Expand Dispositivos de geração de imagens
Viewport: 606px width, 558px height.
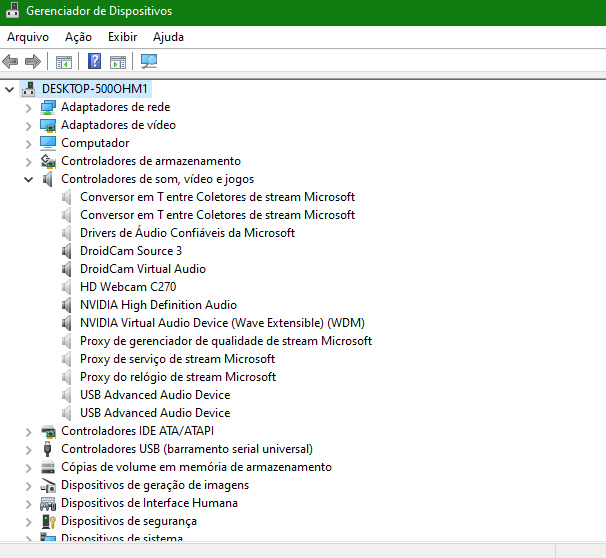(x=29, y=486)
